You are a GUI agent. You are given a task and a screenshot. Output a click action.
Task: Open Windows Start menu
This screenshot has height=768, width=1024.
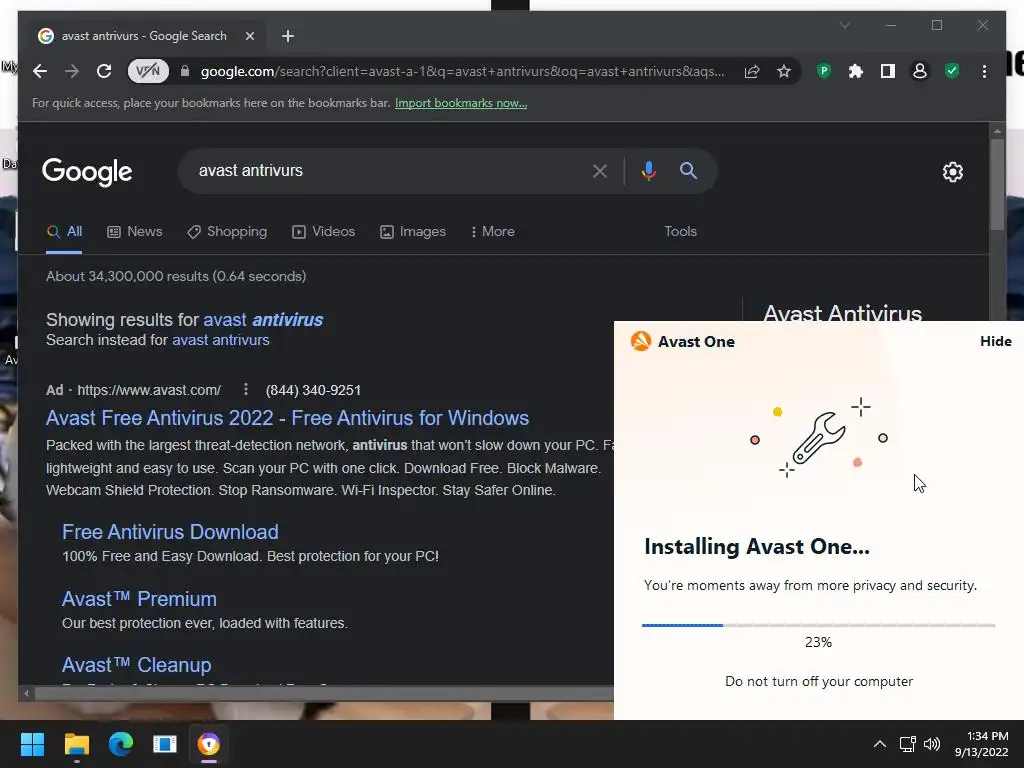pos(32,744)
